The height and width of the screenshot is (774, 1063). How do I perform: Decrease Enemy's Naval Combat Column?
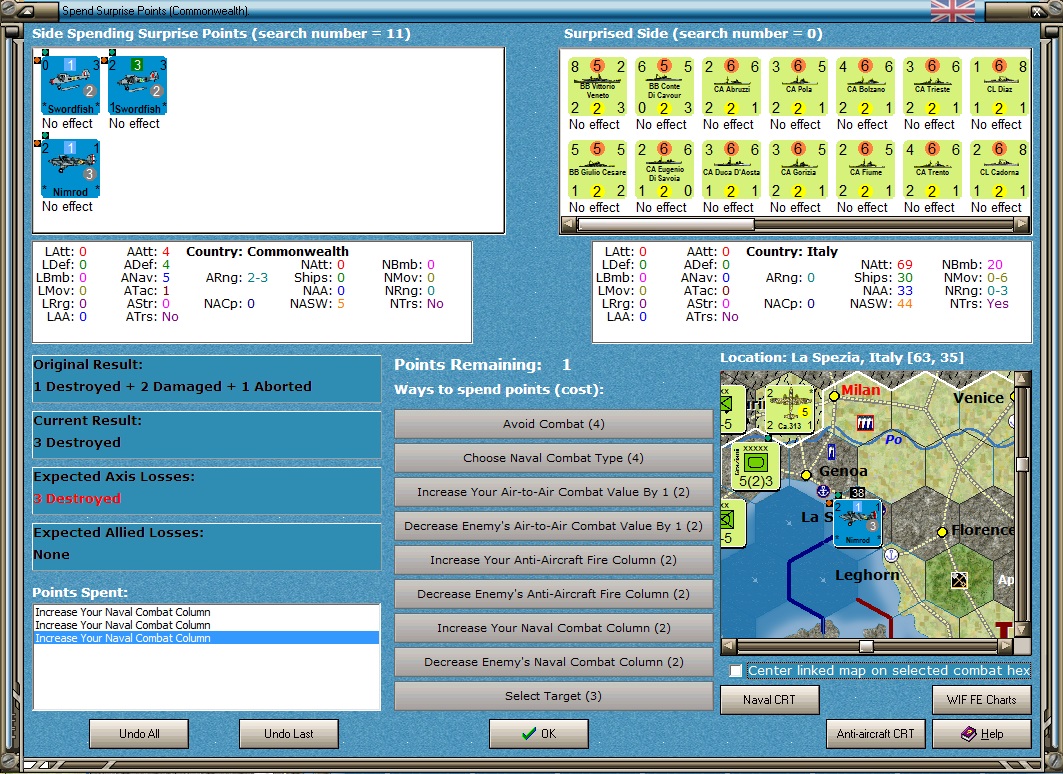click(553, 661)
